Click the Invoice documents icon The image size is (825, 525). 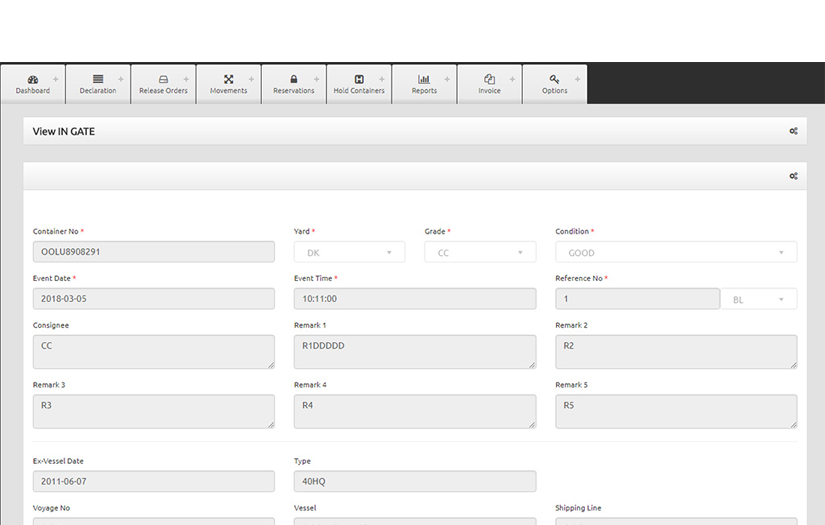(x=489, y=79)
